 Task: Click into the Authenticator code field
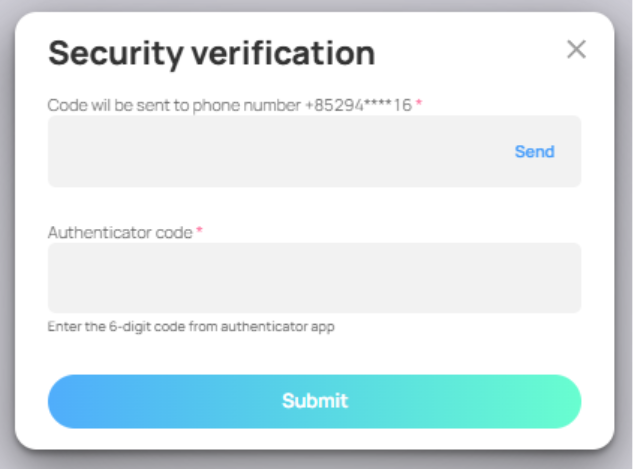[314, 278]
